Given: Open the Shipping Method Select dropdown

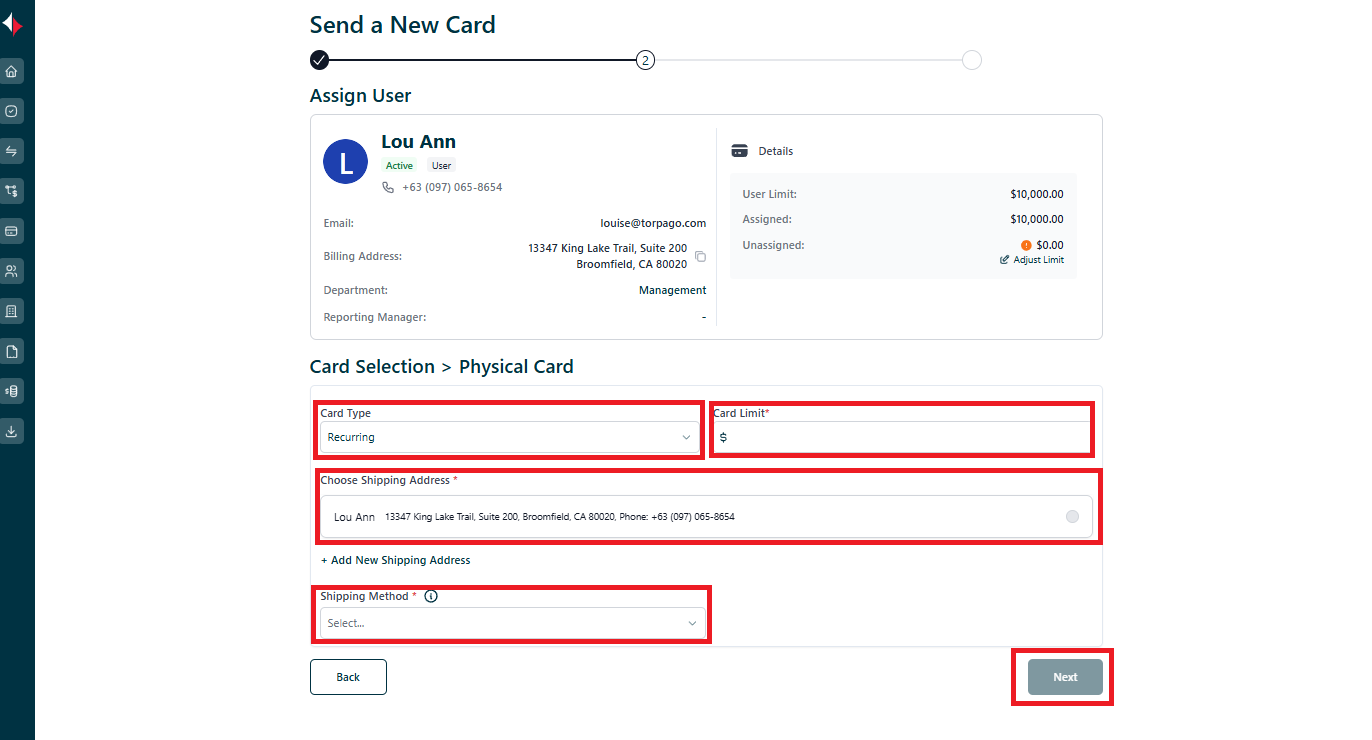Looking at the screenshot, I should coord(512,623).
